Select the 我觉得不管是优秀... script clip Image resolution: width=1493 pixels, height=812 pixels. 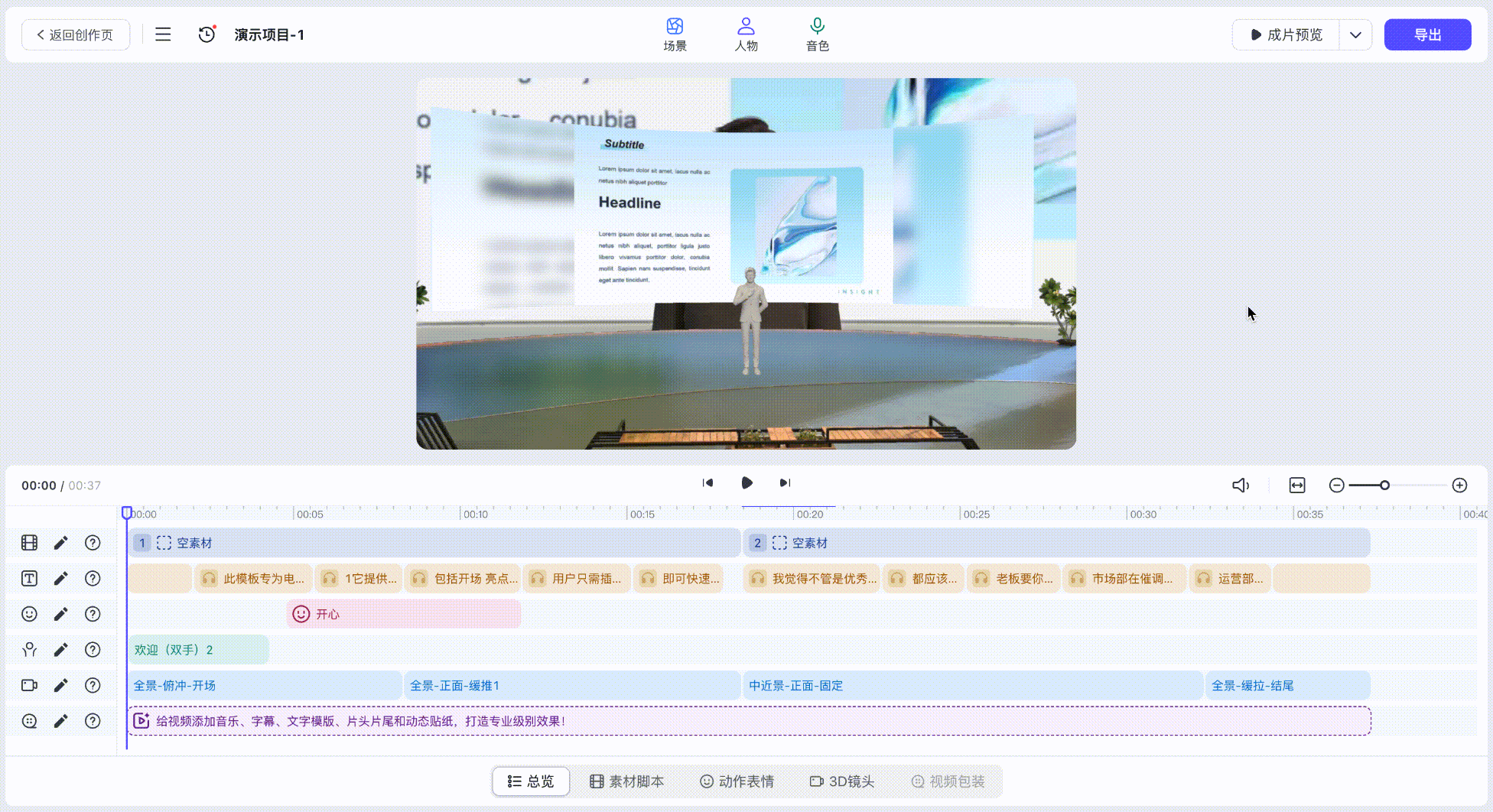(812, 579)
